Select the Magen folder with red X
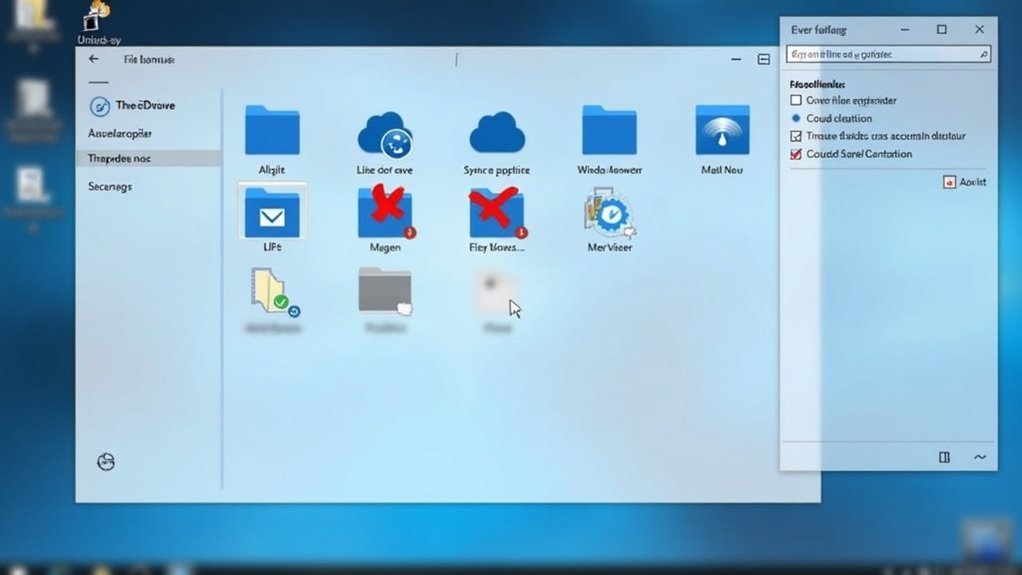1022x575 pixels. coord(385,211)
